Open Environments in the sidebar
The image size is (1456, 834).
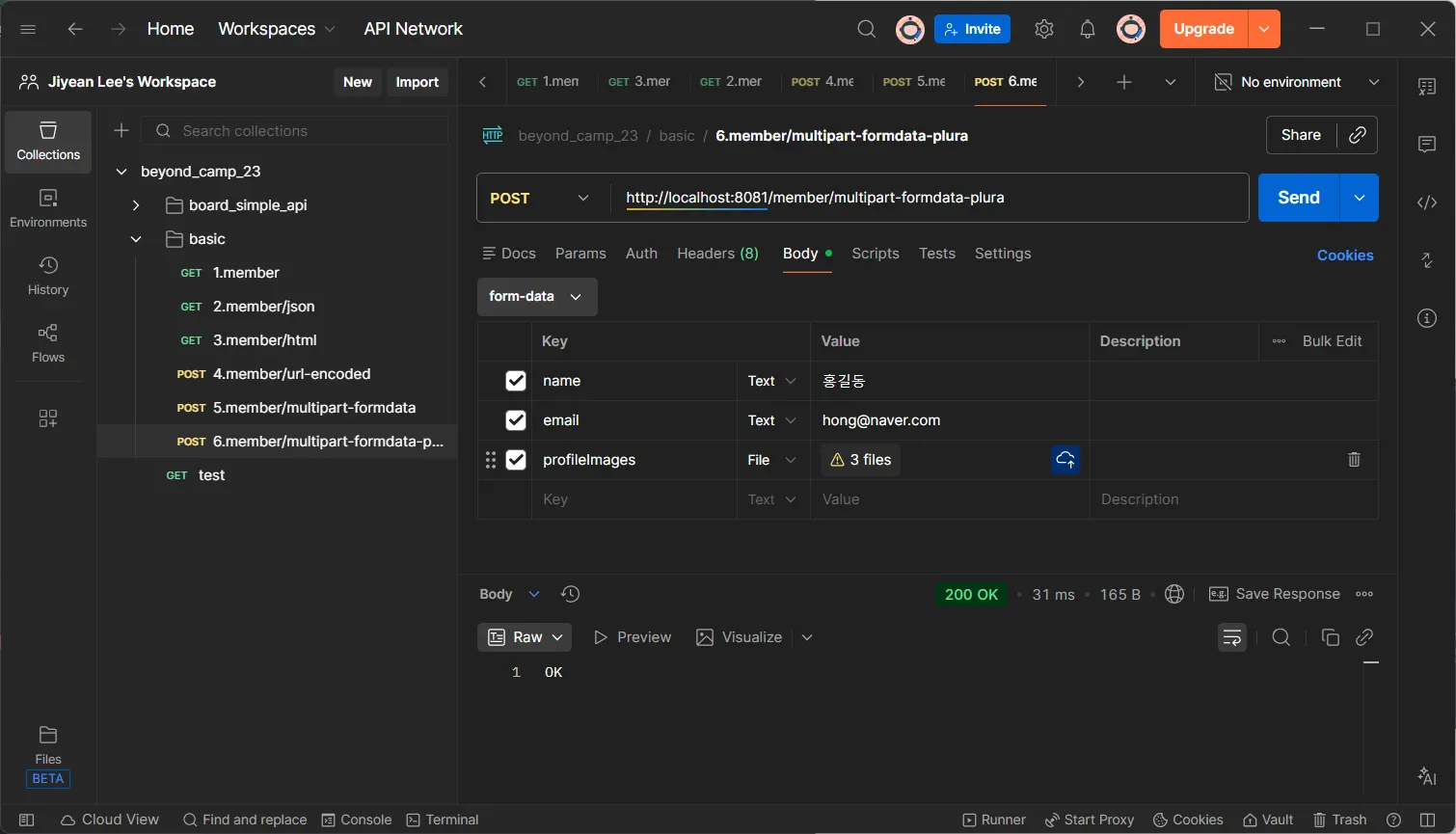tap(48, 209)
